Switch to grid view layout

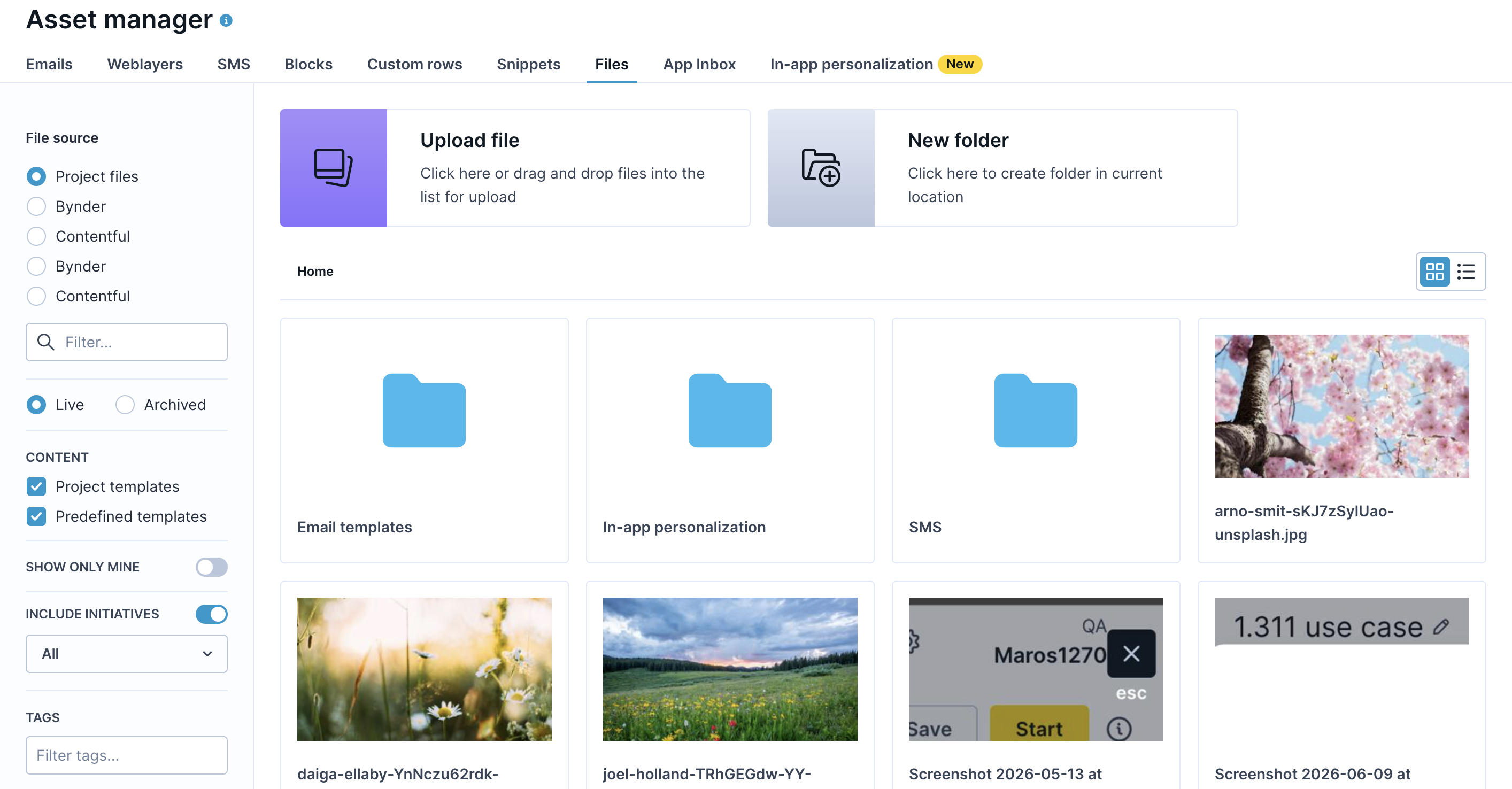1434,271
